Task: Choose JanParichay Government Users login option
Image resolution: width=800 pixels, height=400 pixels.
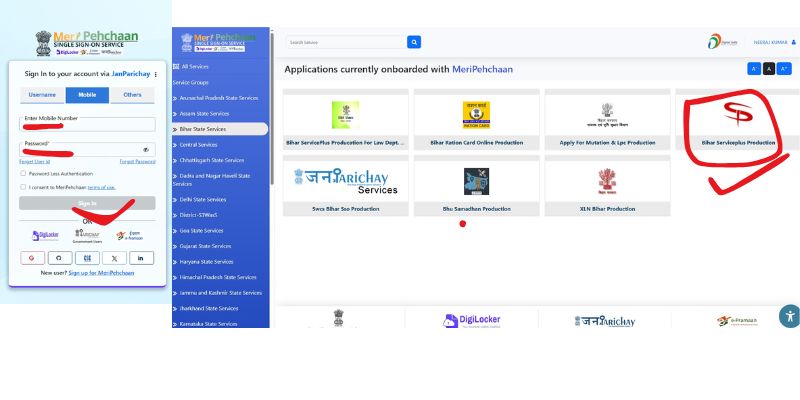Action: 87,235
